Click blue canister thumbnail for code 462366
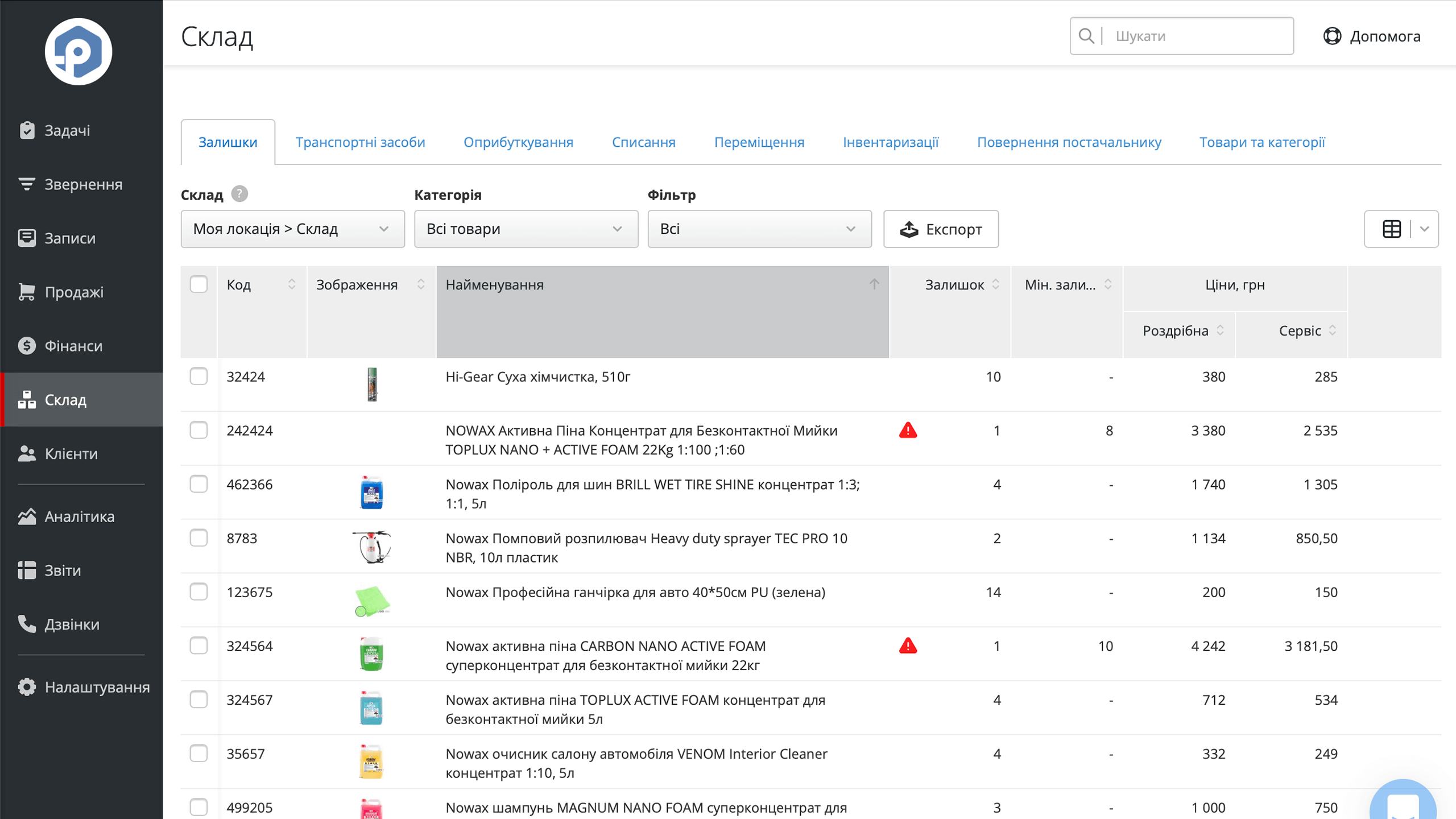The height and width of the screenshot is (819, 1456). (372, 493)
